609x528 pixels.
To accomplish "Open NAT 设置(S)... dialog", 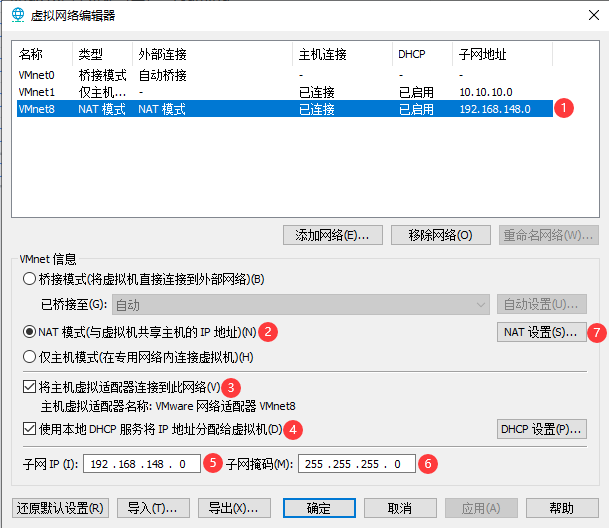I will (x=541, y=332).
